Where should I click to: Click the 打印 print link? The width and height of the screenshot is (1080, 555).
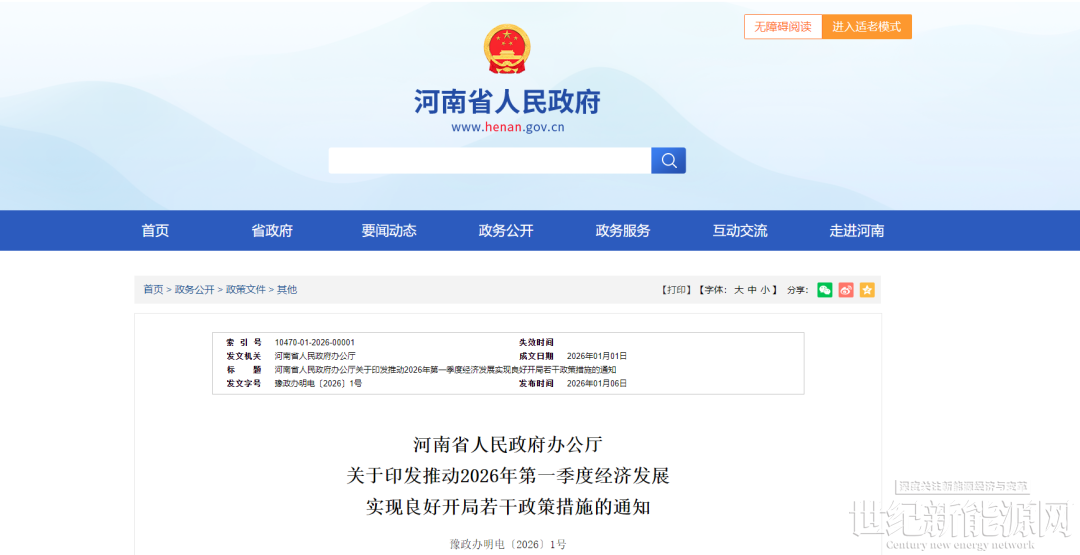[677, 290]
